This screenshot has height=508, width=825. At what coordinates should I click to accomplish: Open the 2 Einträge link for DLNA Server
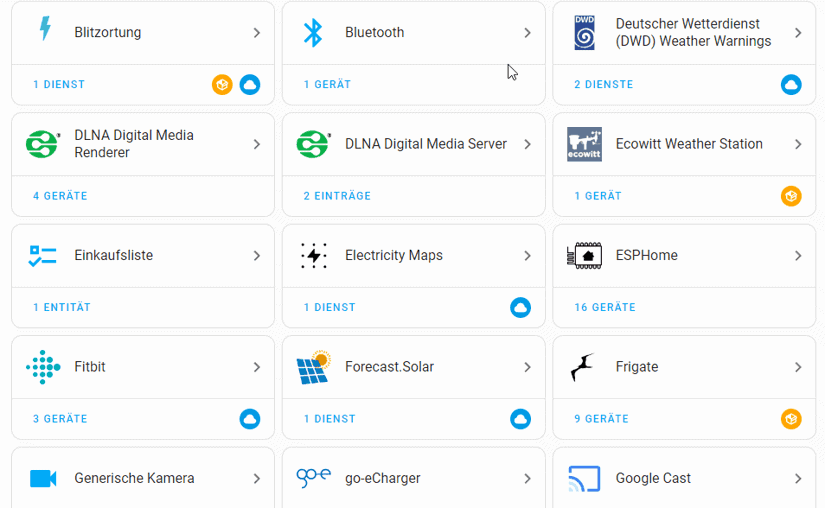click(337, 196)
